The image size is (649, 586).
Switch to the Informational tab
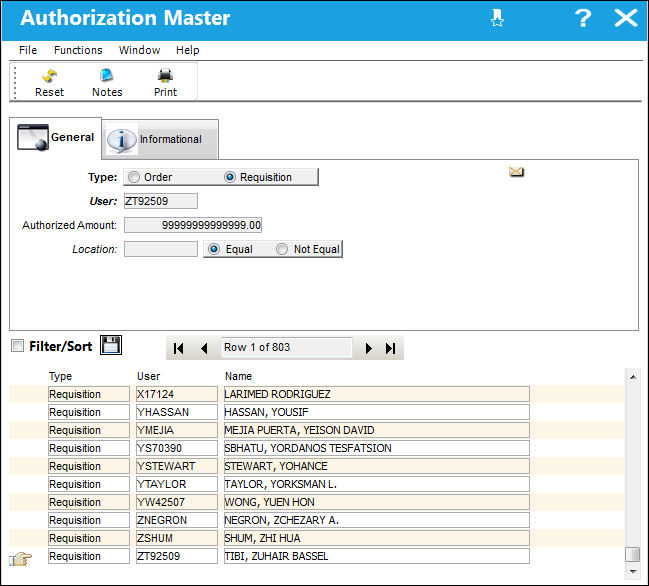click(161, 139)
